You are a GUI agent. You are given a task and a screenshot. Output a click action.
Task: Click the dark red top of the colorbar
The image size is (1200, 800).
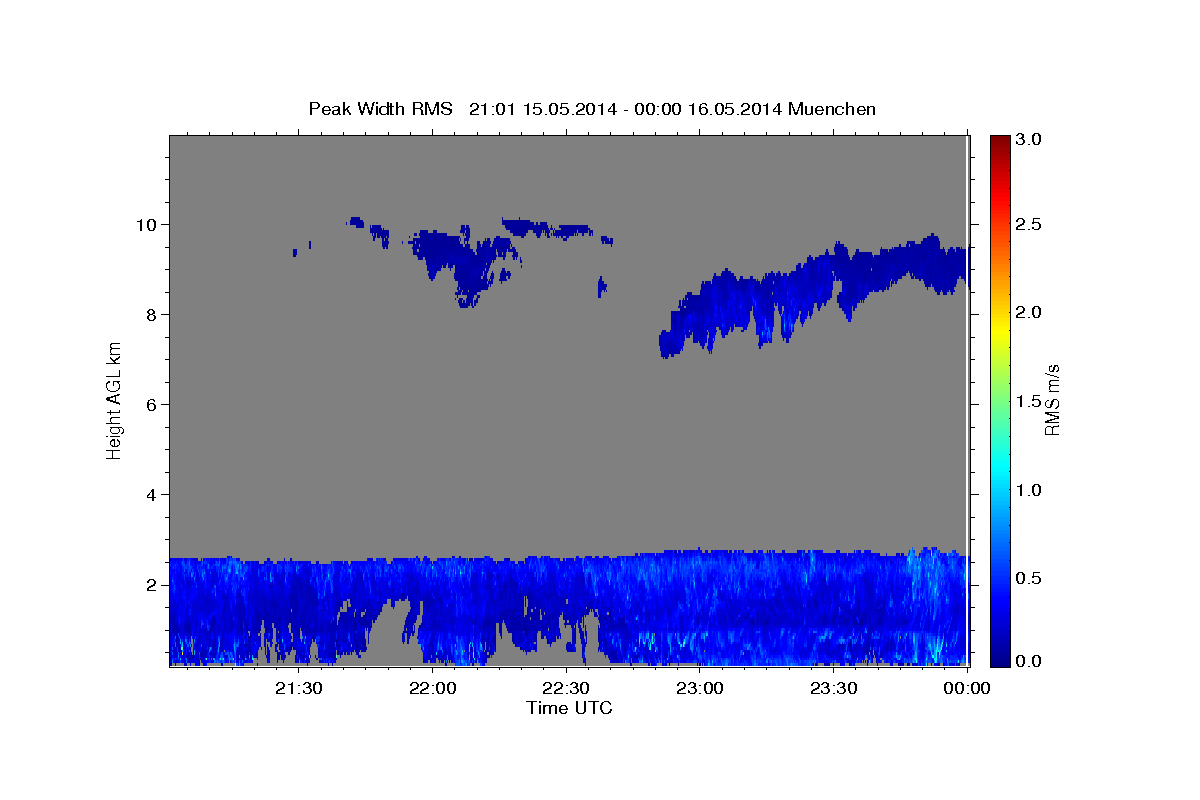click(999, 142)
